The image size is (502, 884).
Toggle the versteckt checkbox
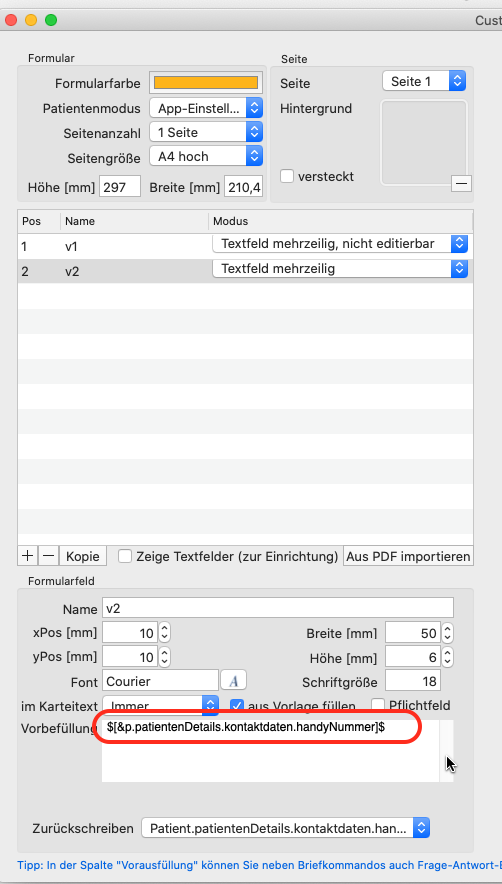(x=288, y=176)
